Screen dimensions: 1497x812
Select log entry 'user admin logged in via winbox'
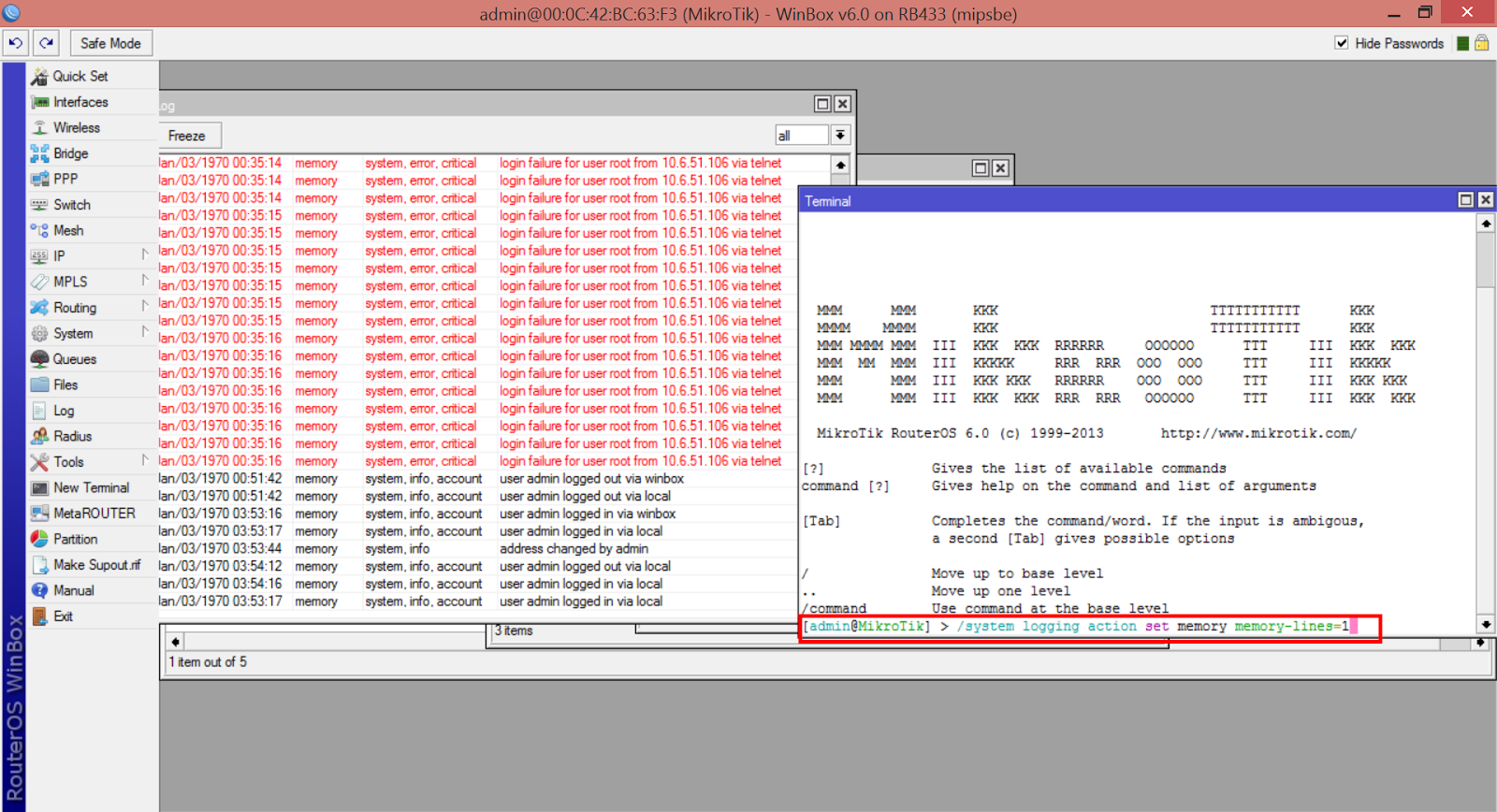tap(588, 514)
